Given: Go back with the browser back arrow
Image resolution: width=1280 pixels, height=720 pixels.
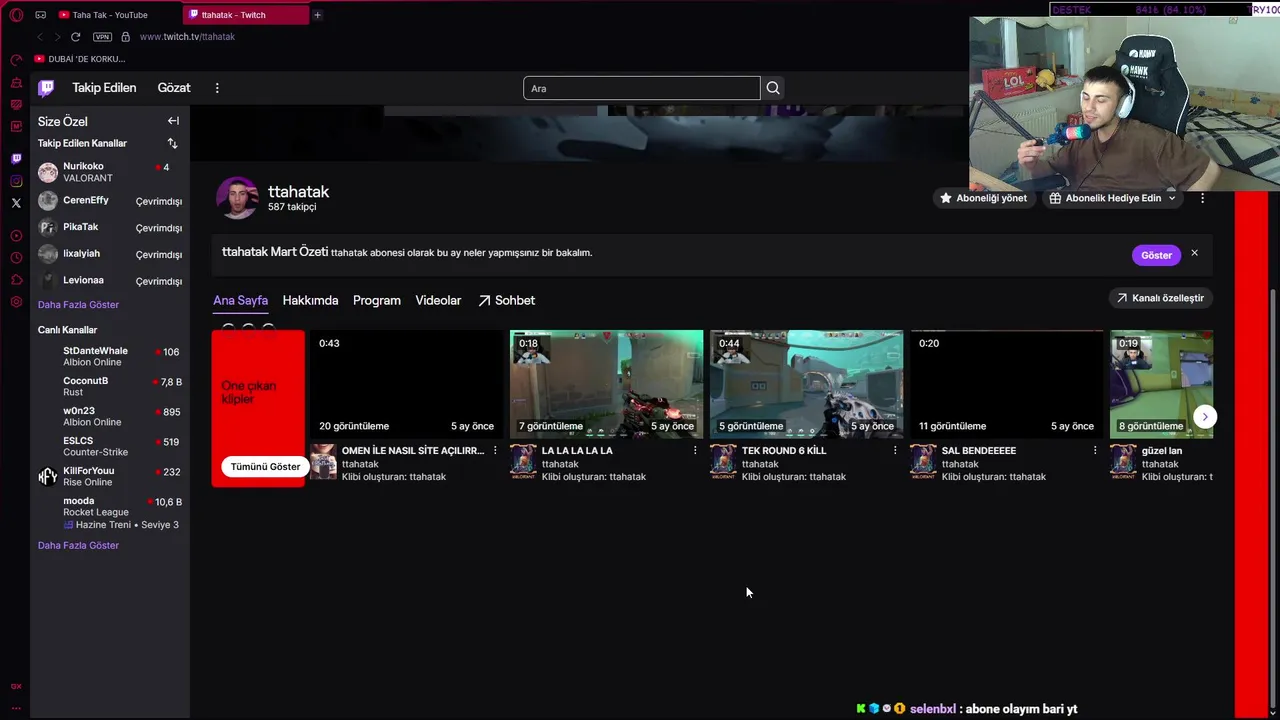Looking at the screenshot, I should coord(40,37).
